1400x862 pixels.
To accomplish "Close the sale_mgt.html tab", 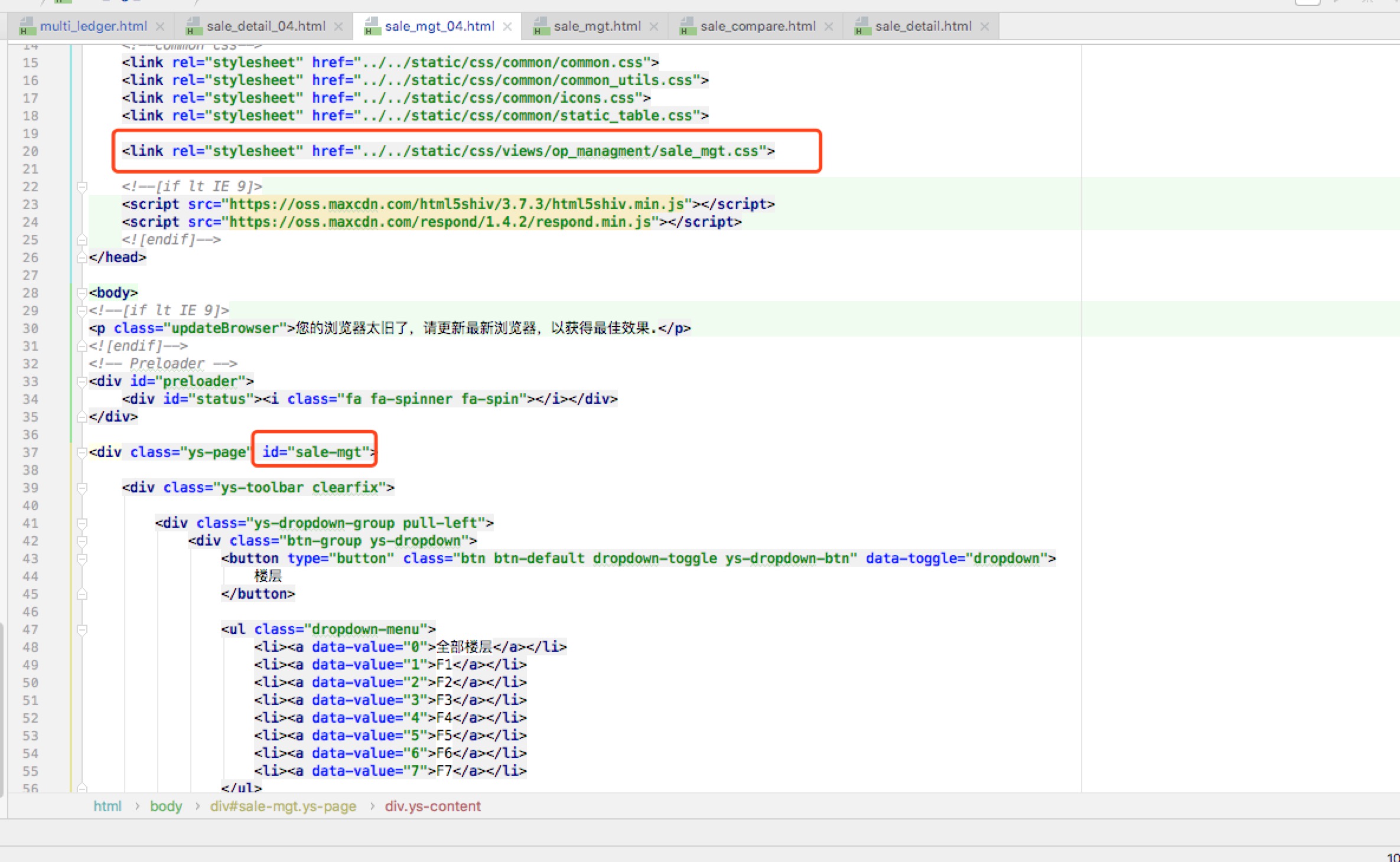I will click(x=654, y=27).
